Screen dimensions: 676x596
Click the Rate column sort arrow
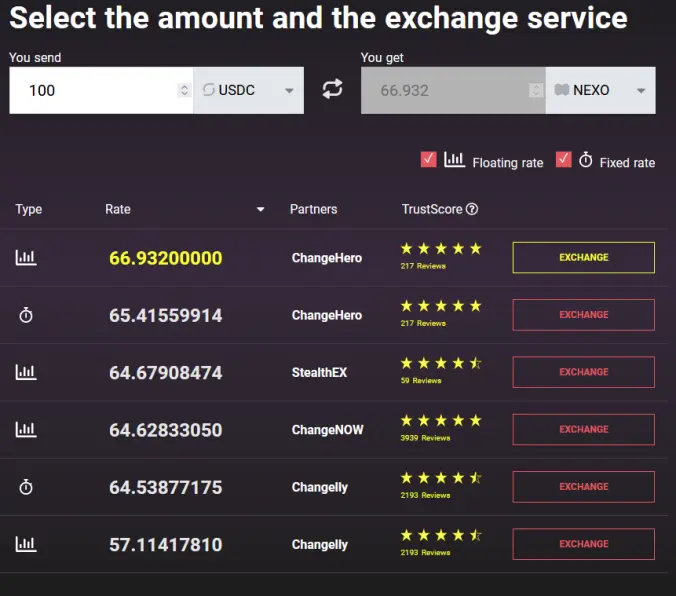(x=260, y=210)
